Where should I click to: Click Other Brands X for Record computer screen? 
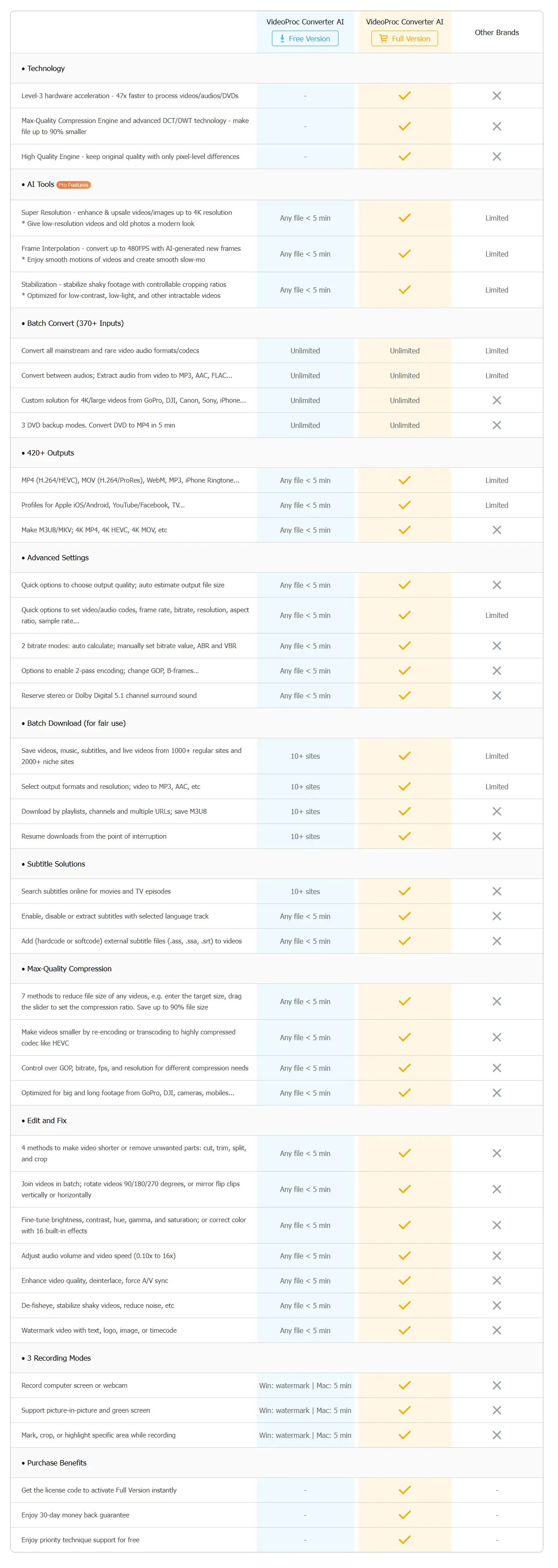tap(497, 1386)
